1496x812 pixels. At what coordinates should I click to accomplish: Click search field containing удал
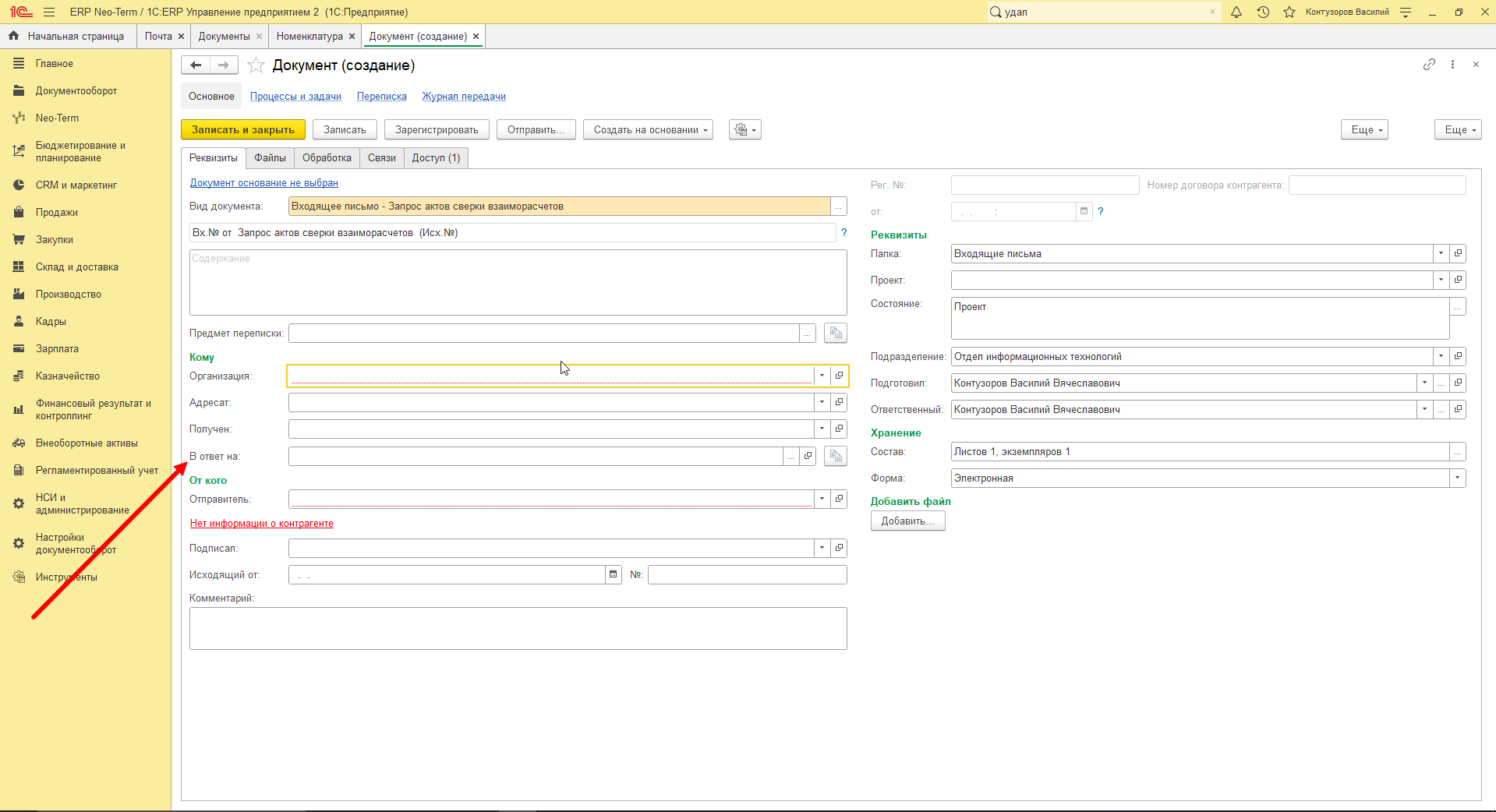click(x=1103, y=12)
